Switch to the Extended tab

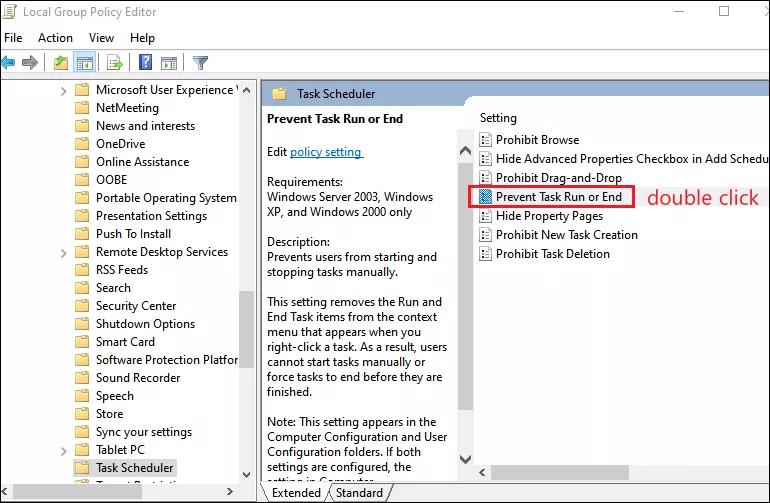(x=296, y=493)
